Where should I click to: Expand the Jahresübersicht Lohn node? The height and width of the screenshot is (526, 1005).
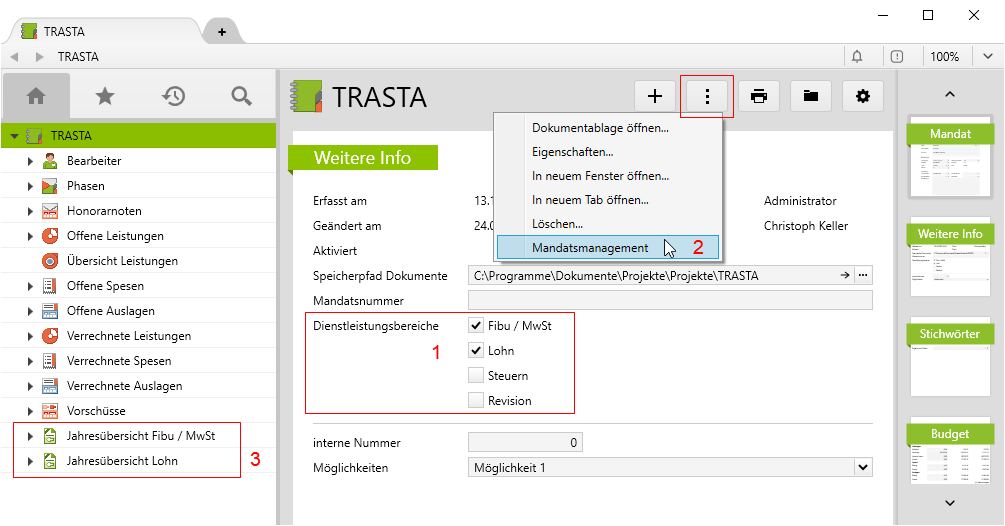[31, 461]
